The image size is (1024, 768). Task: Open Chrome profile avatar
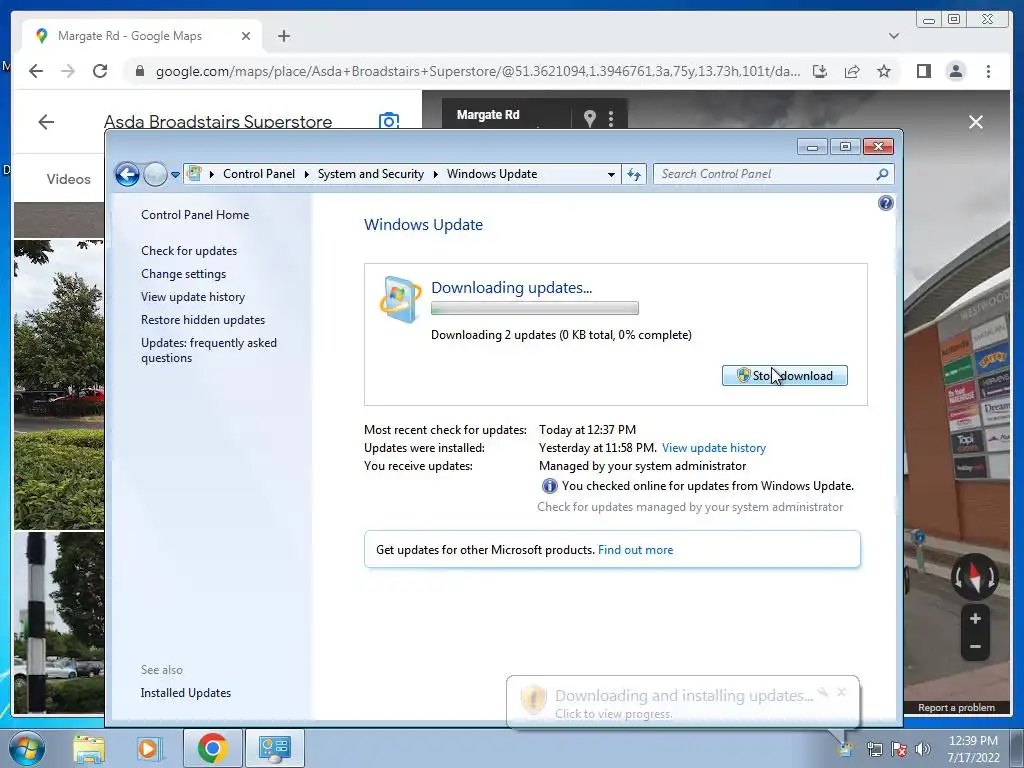click(955, 71)
